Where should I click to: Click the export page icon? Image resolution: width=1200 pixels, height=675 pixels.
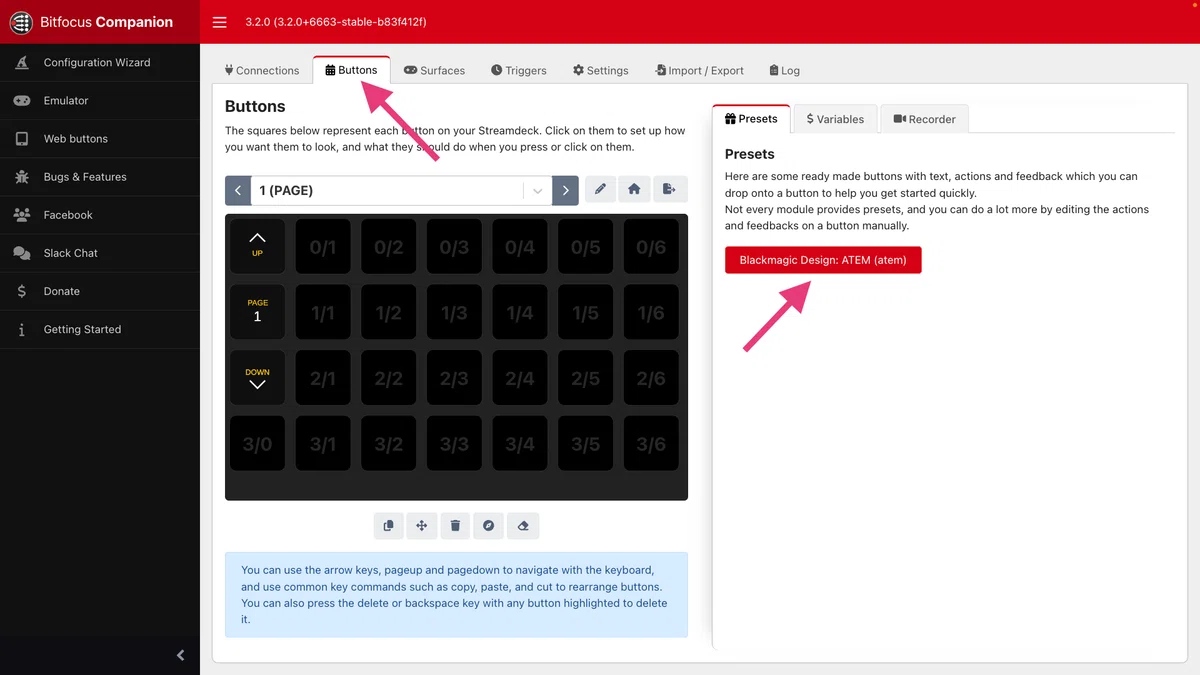click(670, 189)
